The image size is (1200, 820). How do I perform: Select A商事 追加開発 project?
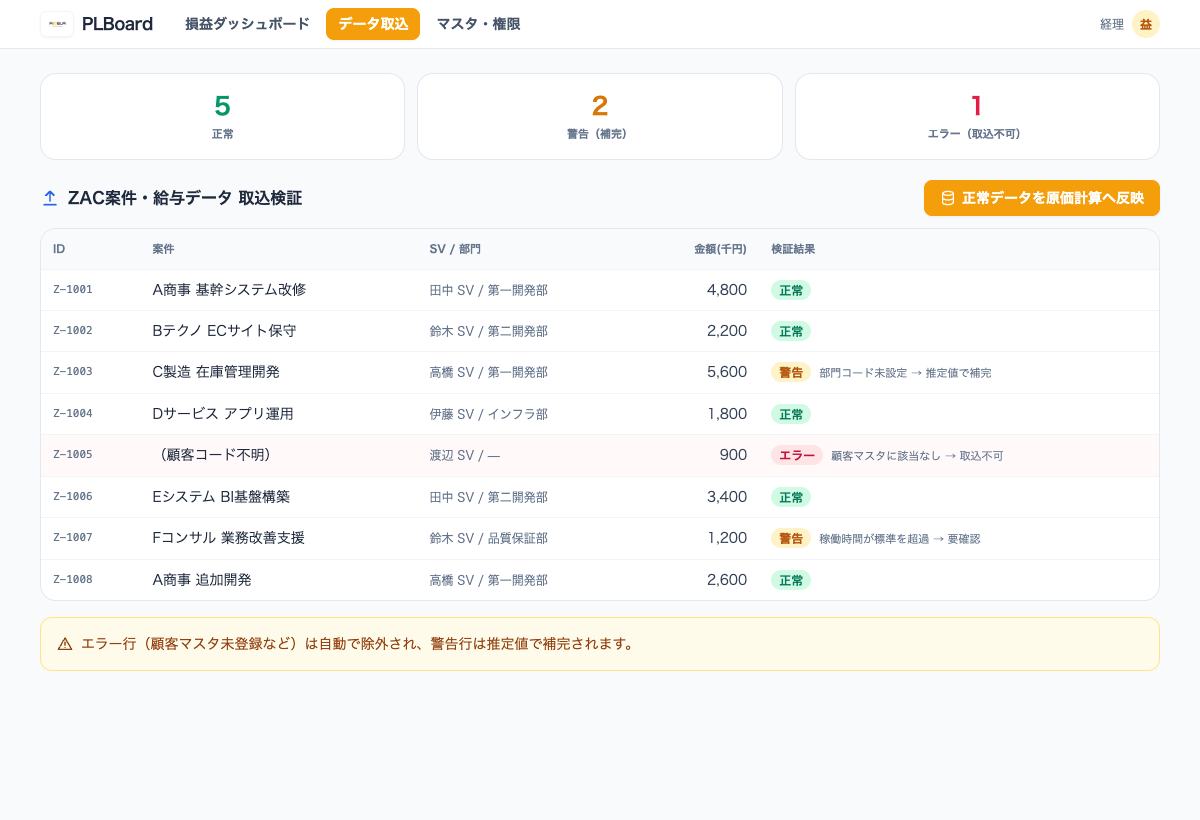coord(202,580)
